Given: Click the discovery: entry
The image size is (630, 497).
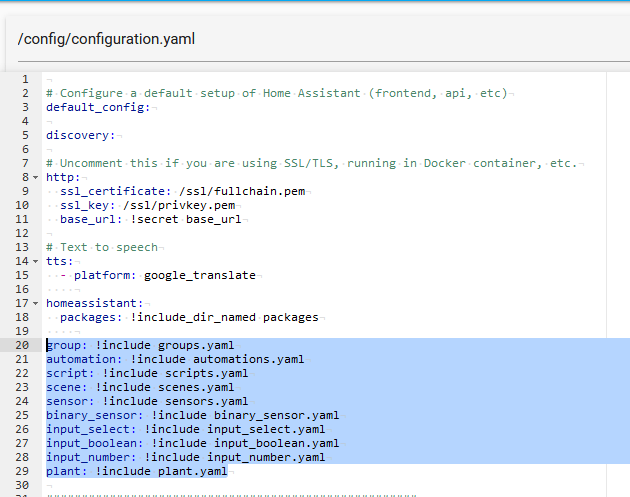Looking at the screenshot, I should click(81, 135).
